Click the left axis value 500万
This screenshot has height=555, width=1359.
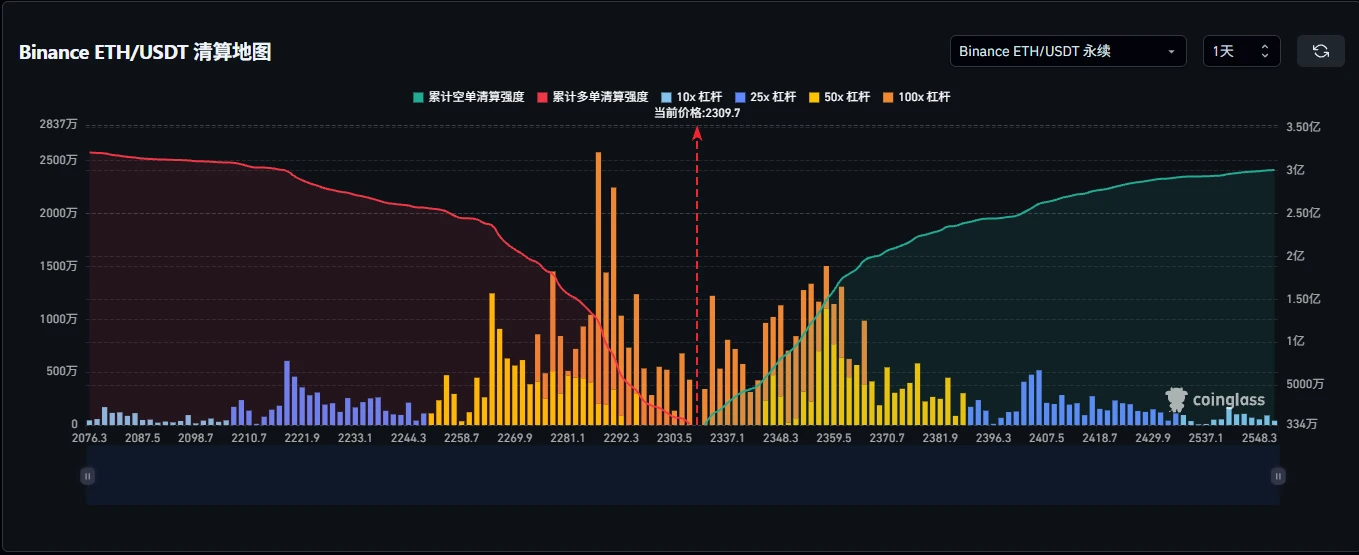[62, 371]
